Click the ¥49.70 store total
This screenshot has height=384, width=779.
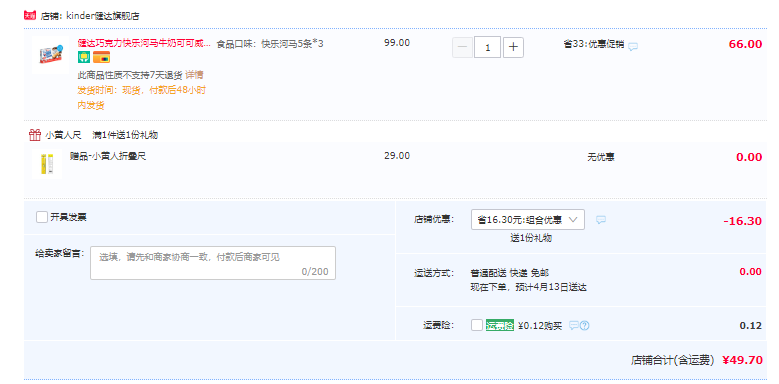pos(742,360)
